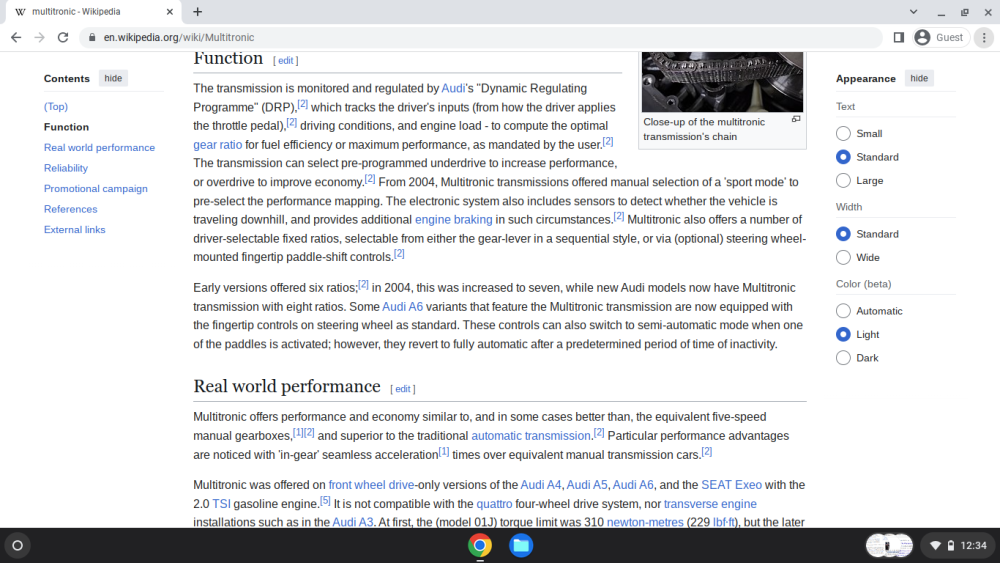Open the TSI link
1000x563 pixels.
tap(221, 504)
